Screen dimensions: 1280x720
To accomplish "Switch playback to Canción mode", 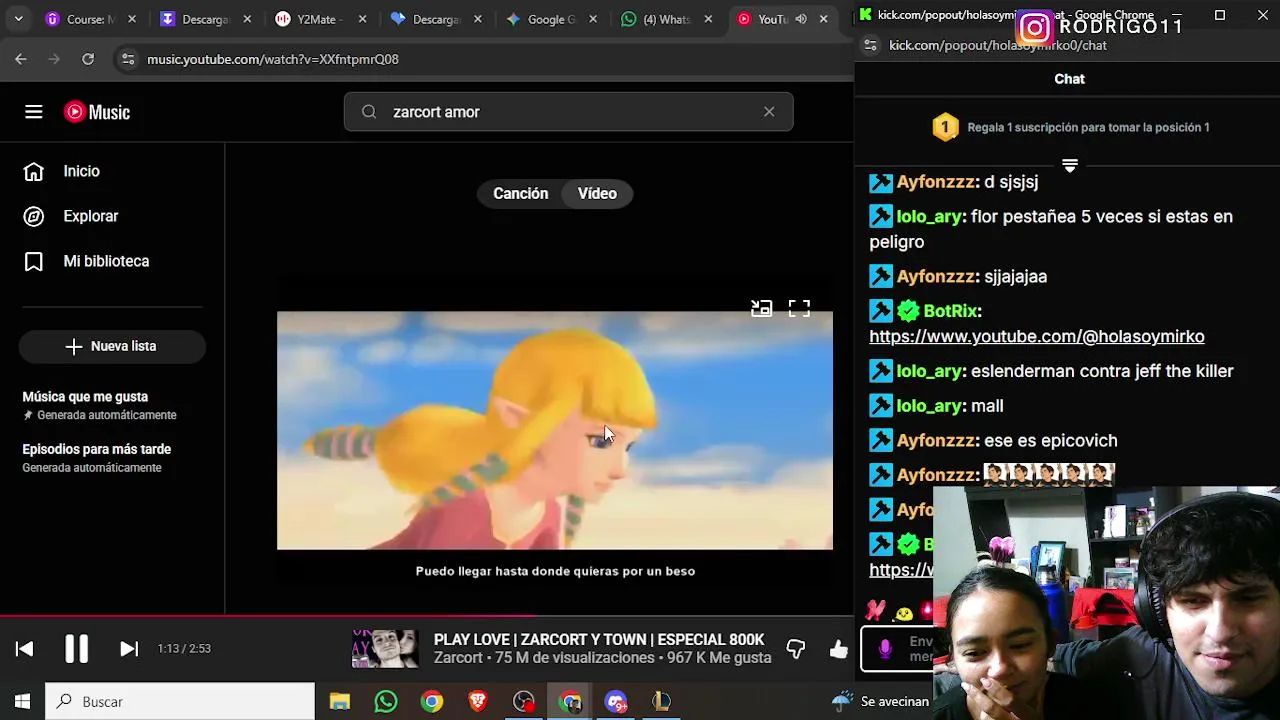I will point(520,193).
